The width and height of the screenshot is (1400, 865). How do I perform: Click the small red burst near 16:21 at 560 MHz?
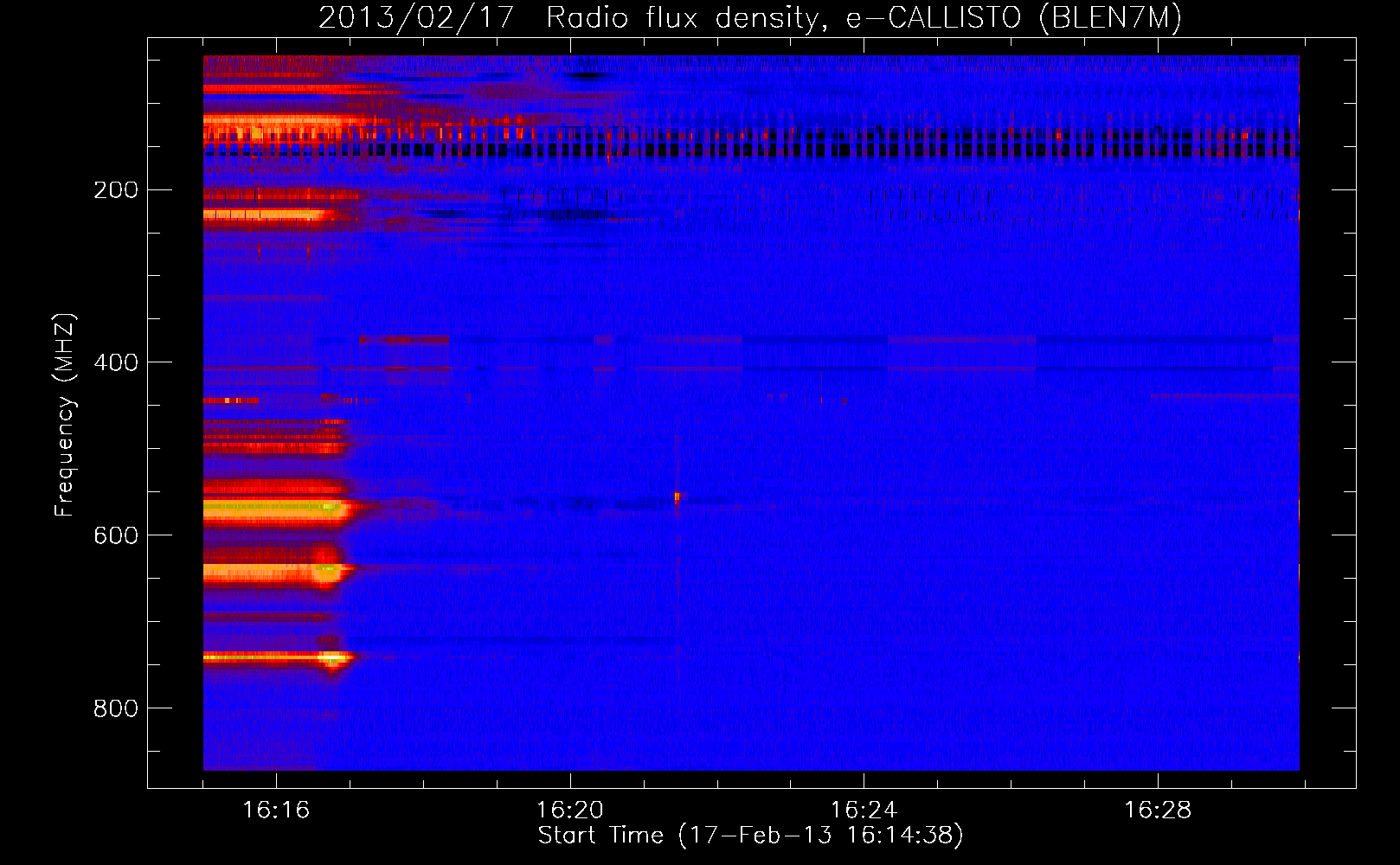click(677, 497)
